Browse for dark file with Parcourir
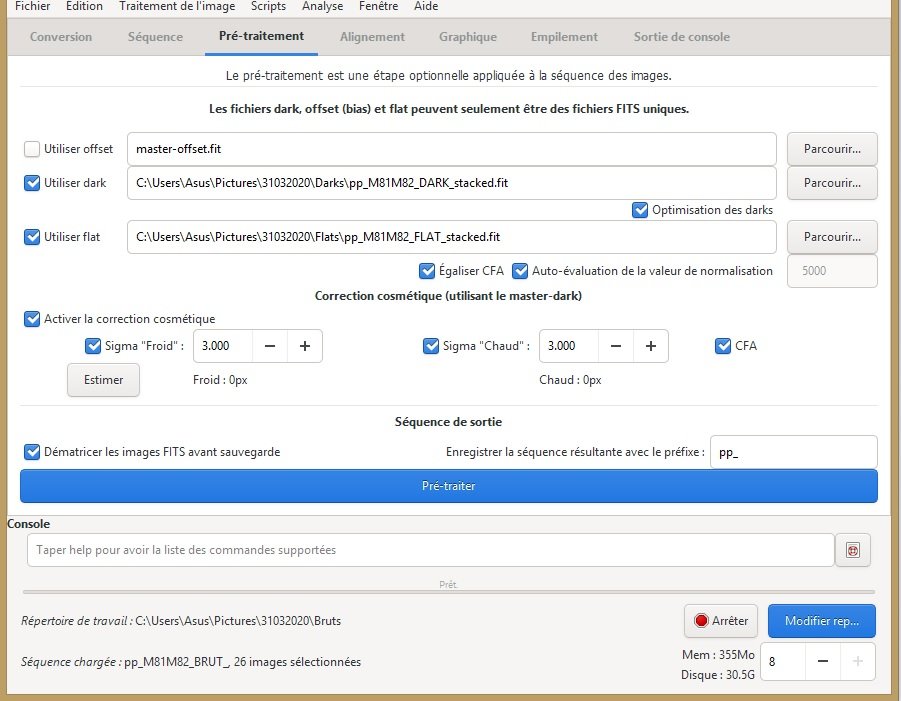This screenshot has width=901, height=701. point(832,183)
